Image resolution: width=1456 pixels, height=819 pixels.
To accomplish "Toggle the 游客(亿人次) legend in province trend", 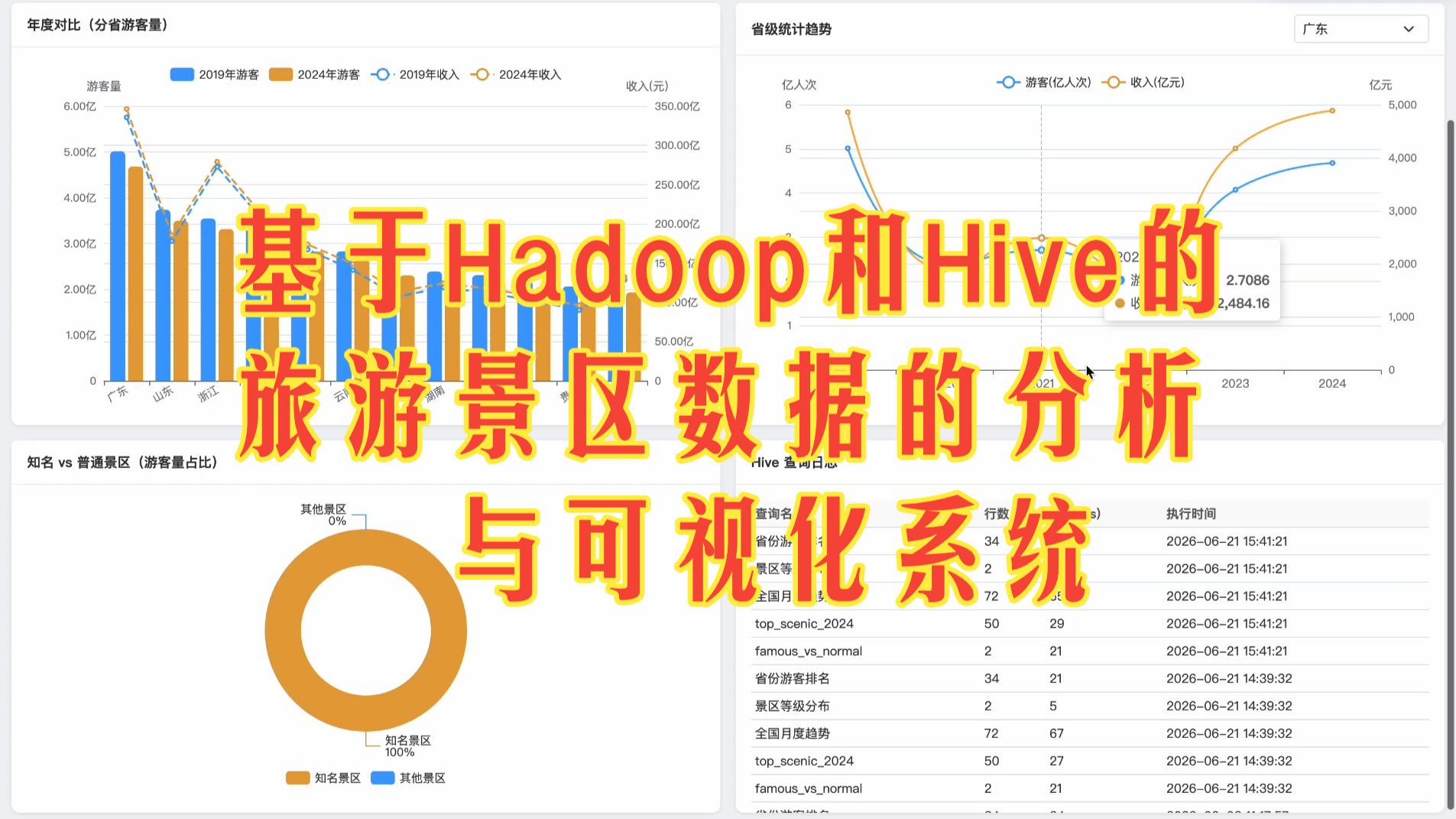I will [x=1044, y=82].
